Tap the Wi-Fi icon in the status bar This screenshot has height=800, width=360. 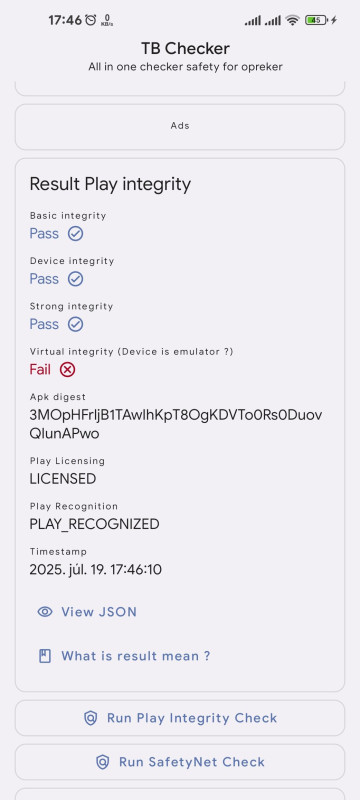(292, 20)
